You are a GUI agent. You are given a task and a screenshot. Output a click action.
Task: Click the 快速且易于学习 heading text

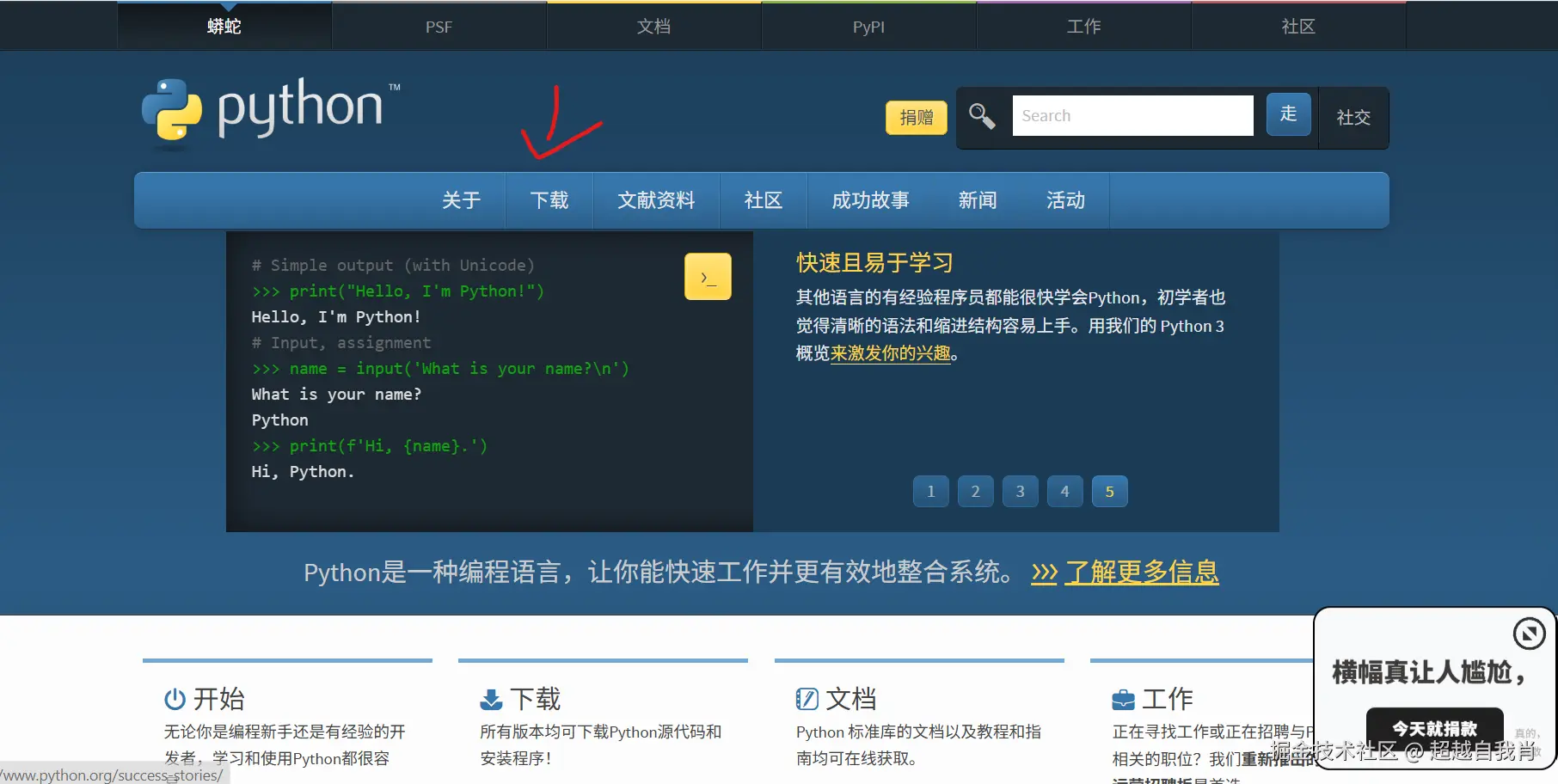pyautogui.click(x=874, y=262)
